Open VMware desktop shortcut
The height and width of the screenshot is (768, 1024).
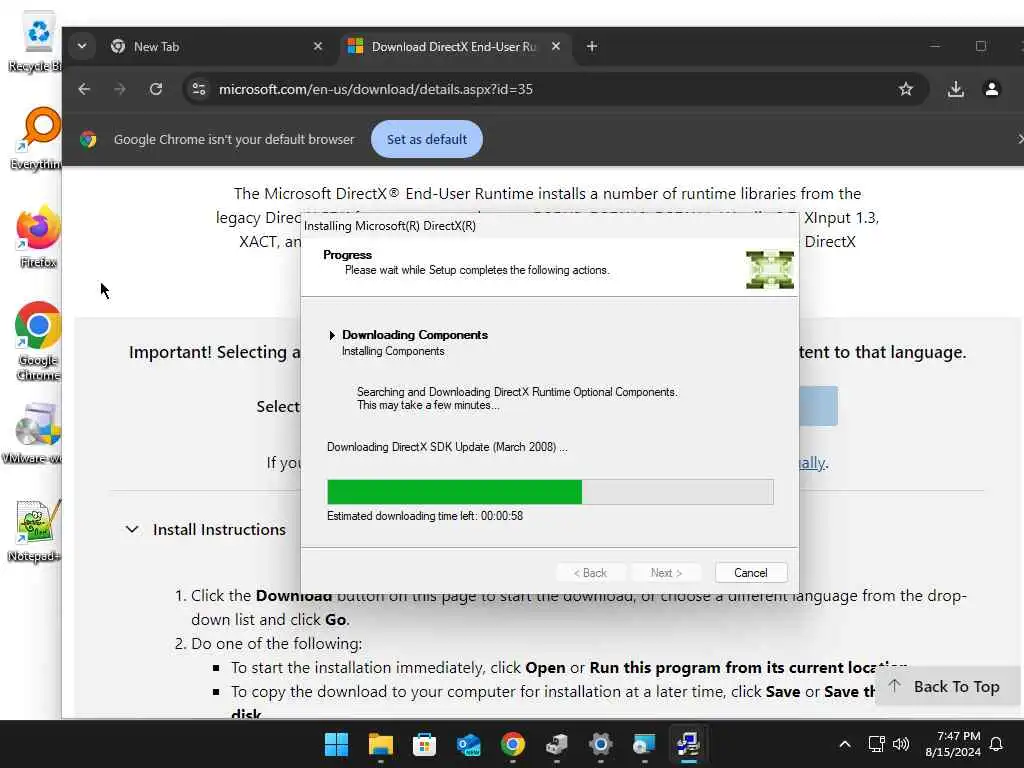coord(34,432)
